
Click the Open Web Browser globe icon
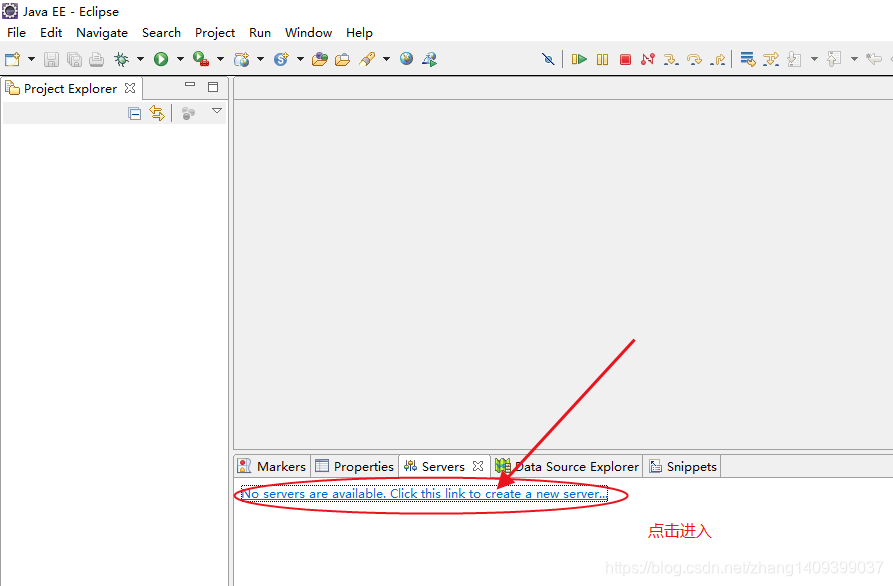coord(406,59)
